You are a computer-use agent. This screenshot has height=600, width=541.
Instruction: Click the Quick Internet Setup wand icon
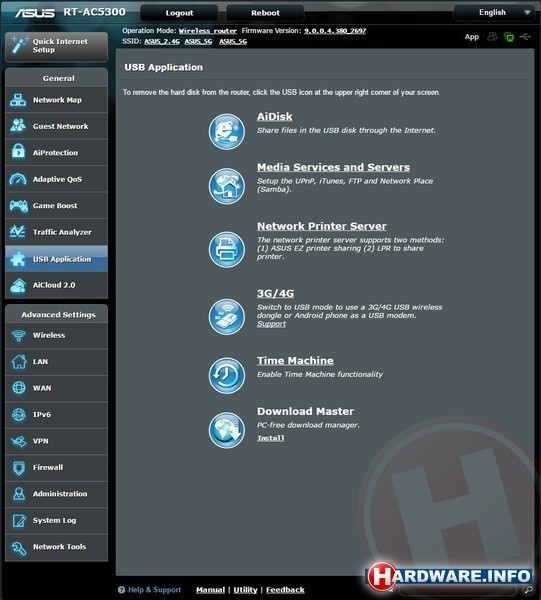point(19,45)
